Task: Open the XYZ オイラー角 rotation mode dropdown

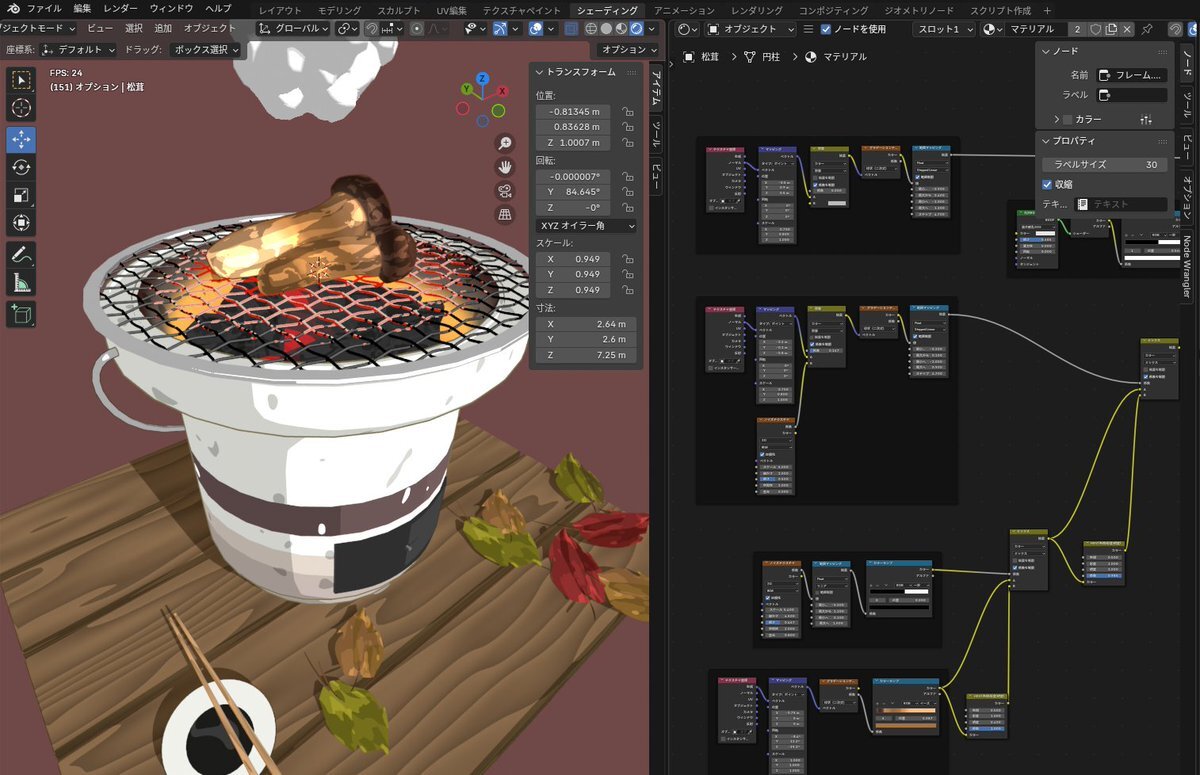Action: pyautogui.click(x=586, y=226)
